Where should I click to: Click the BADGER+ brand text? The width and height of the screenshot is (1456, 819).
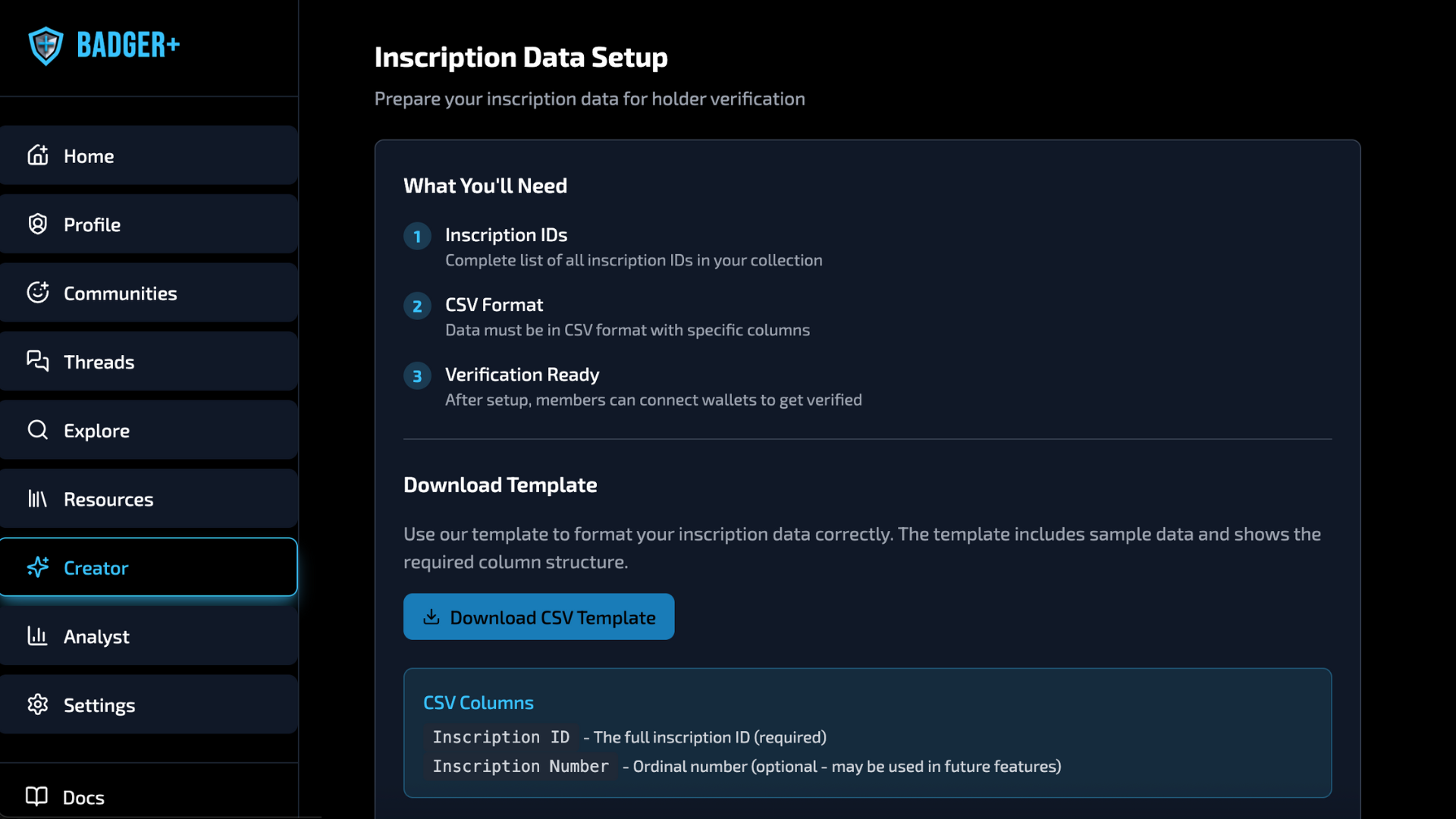click(128, 45)
